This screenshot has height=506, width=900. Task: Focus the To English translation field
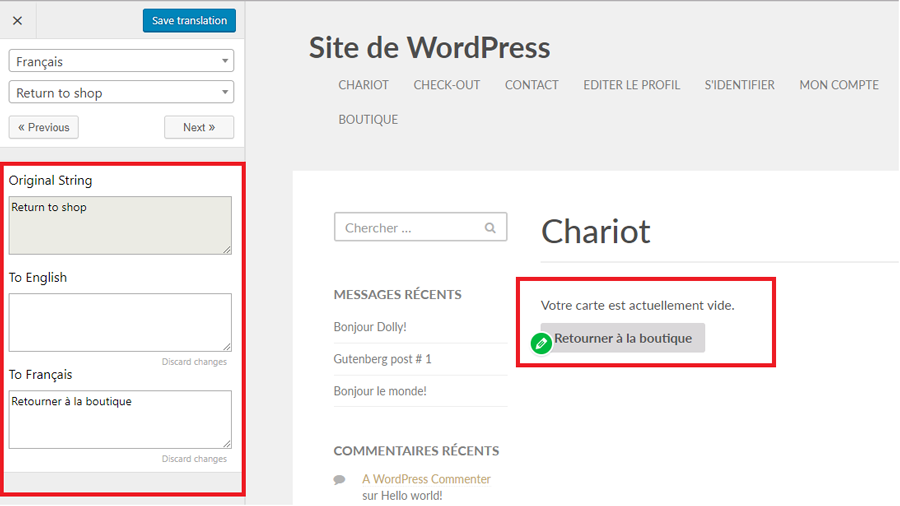[120, 322]
